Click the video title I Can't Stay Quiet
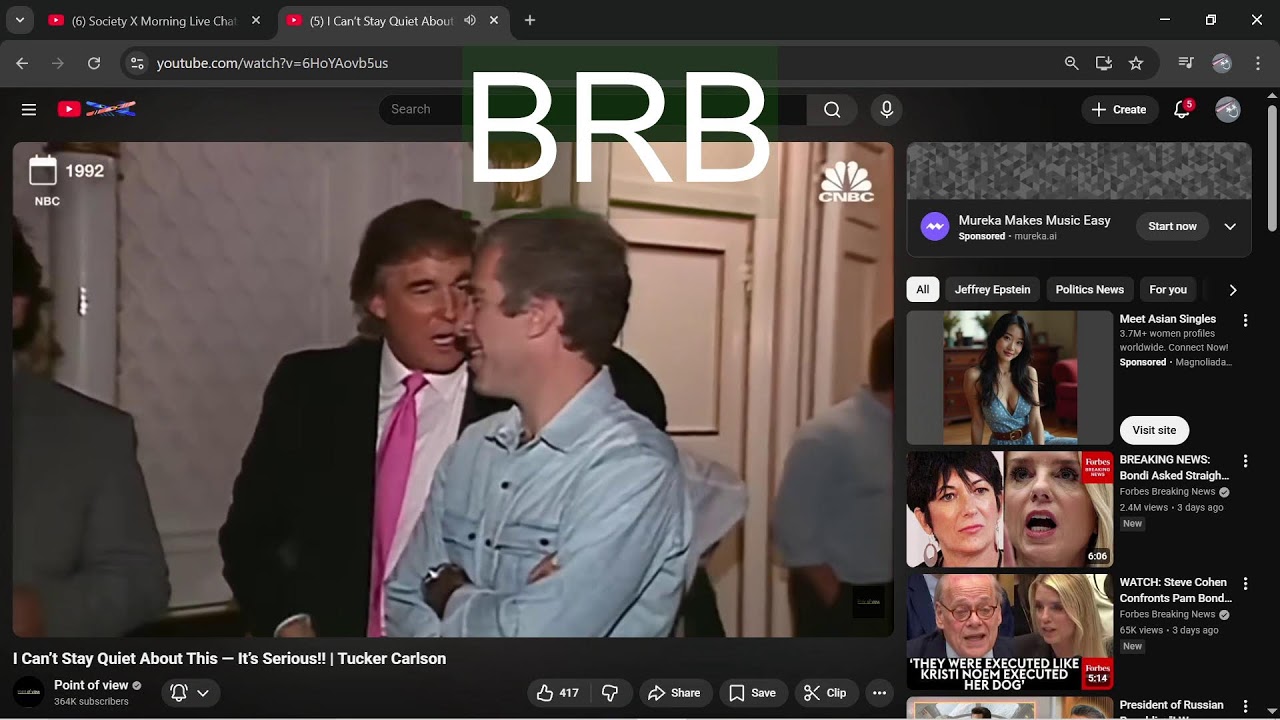Screen dimensions: 1280x720 click(x=230, y=658)
